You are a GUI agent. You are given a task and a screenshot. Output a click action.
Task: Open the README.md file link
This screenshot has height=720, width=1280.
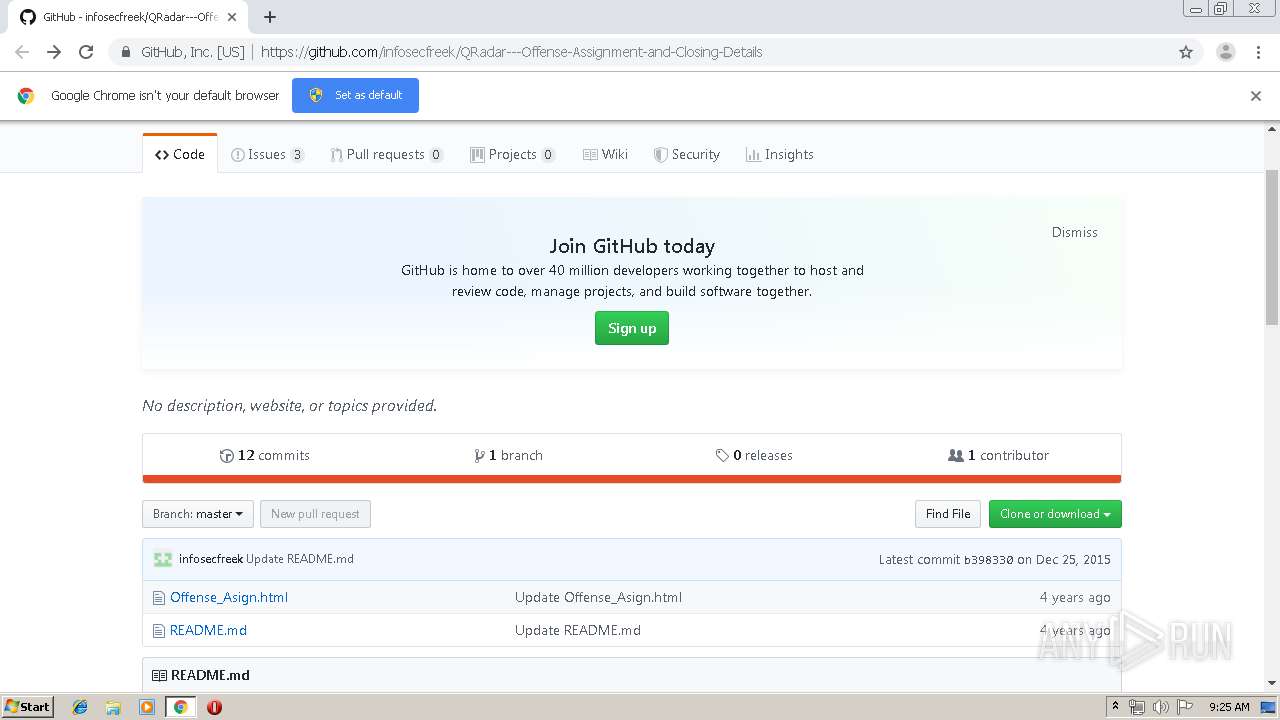[x=208, y=630]
